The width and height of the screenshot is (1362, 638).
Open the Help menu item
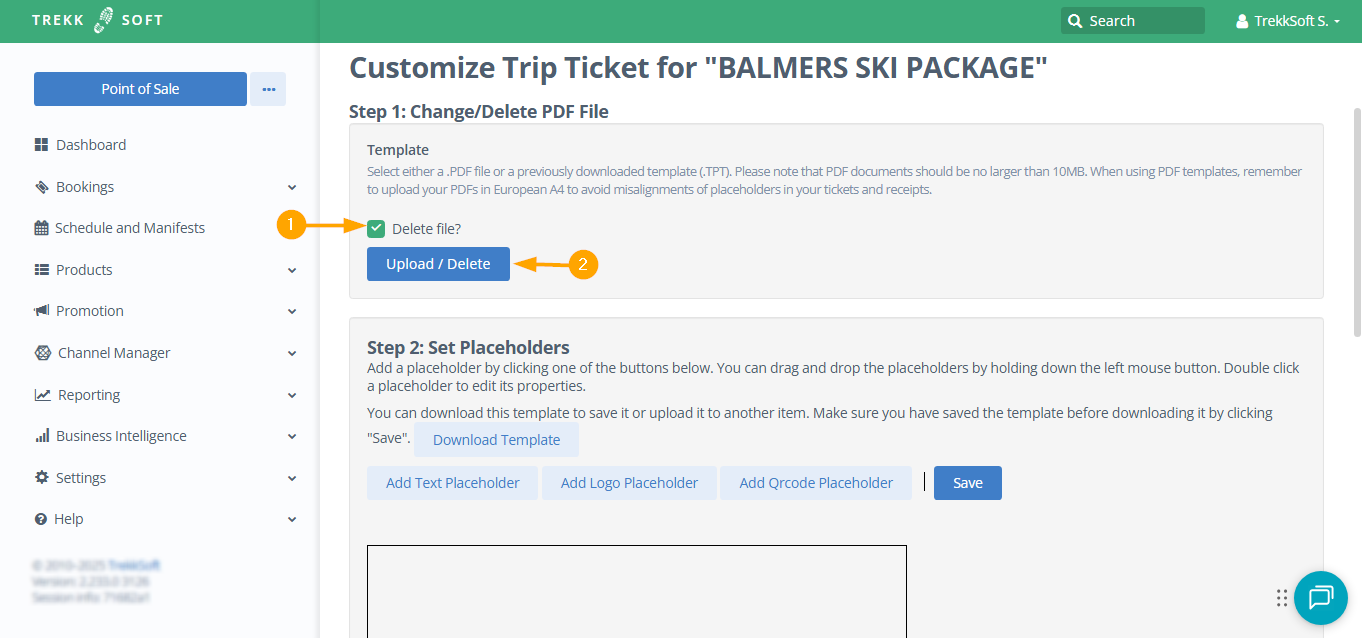coord(70,519)
